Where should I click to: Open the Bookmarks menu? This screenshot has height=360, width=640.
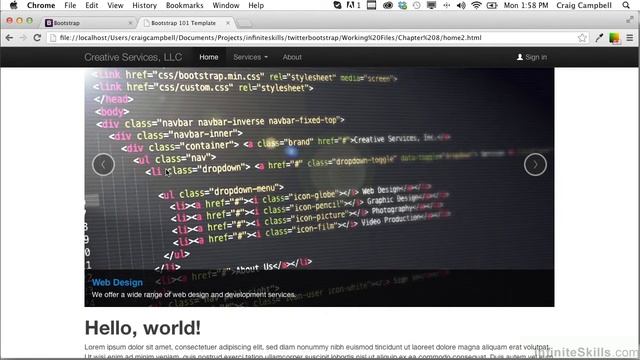coord(184,5)
